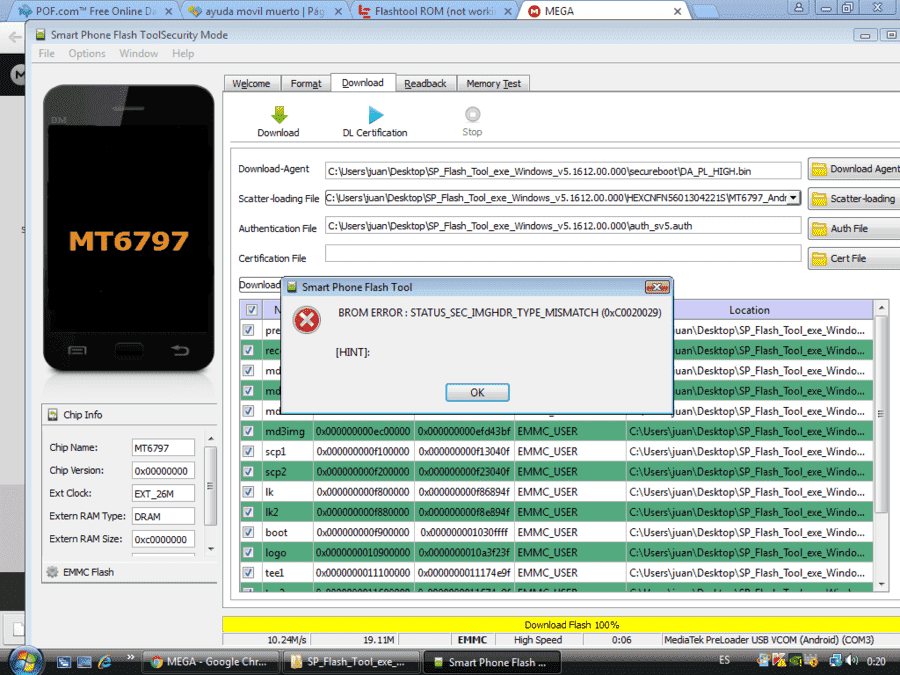900x675 pixels.
Task: Click the Download-Agent path field
Action: tap(563, 171)
